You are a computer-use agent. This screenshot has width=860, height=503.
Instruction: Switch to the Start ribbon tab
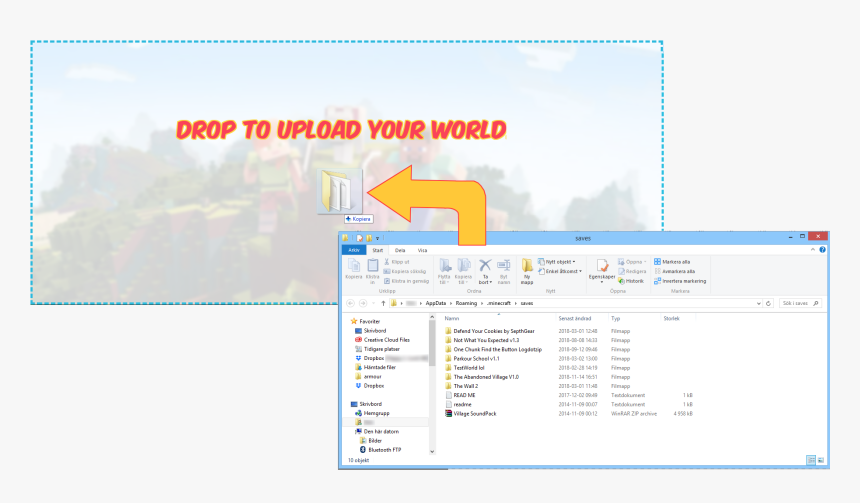tap(378, 250)
